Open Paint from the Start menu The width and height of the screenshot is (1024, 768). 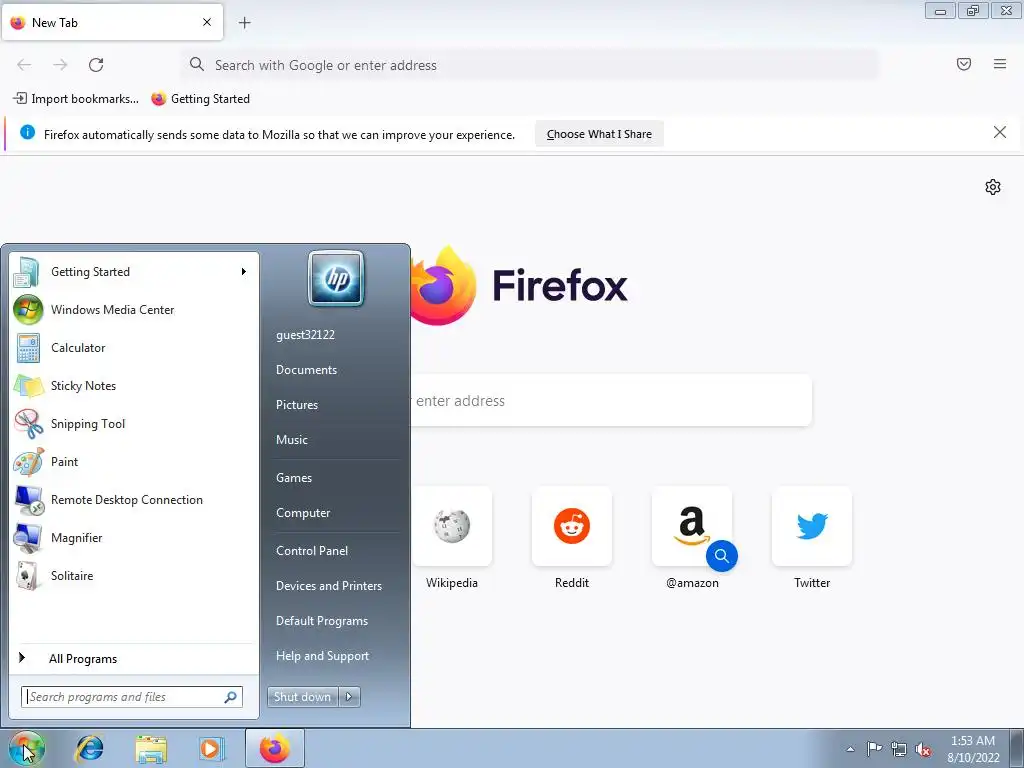click(x=134, y=461)
